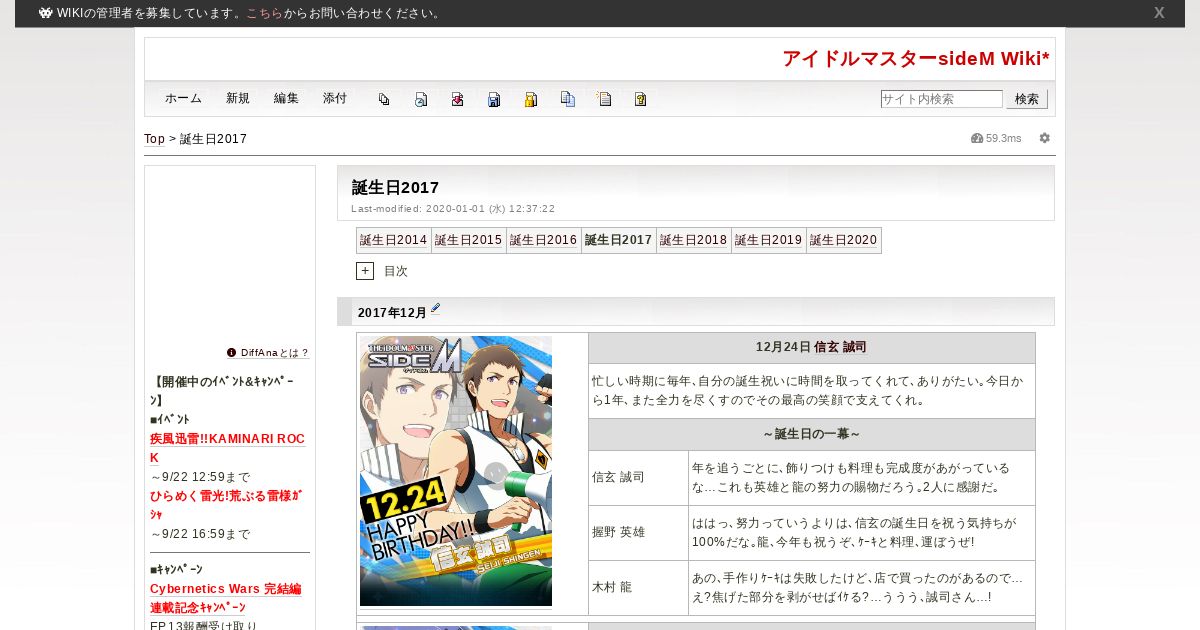
Task: Open the ホーム menu item
Action: point(183,99)
